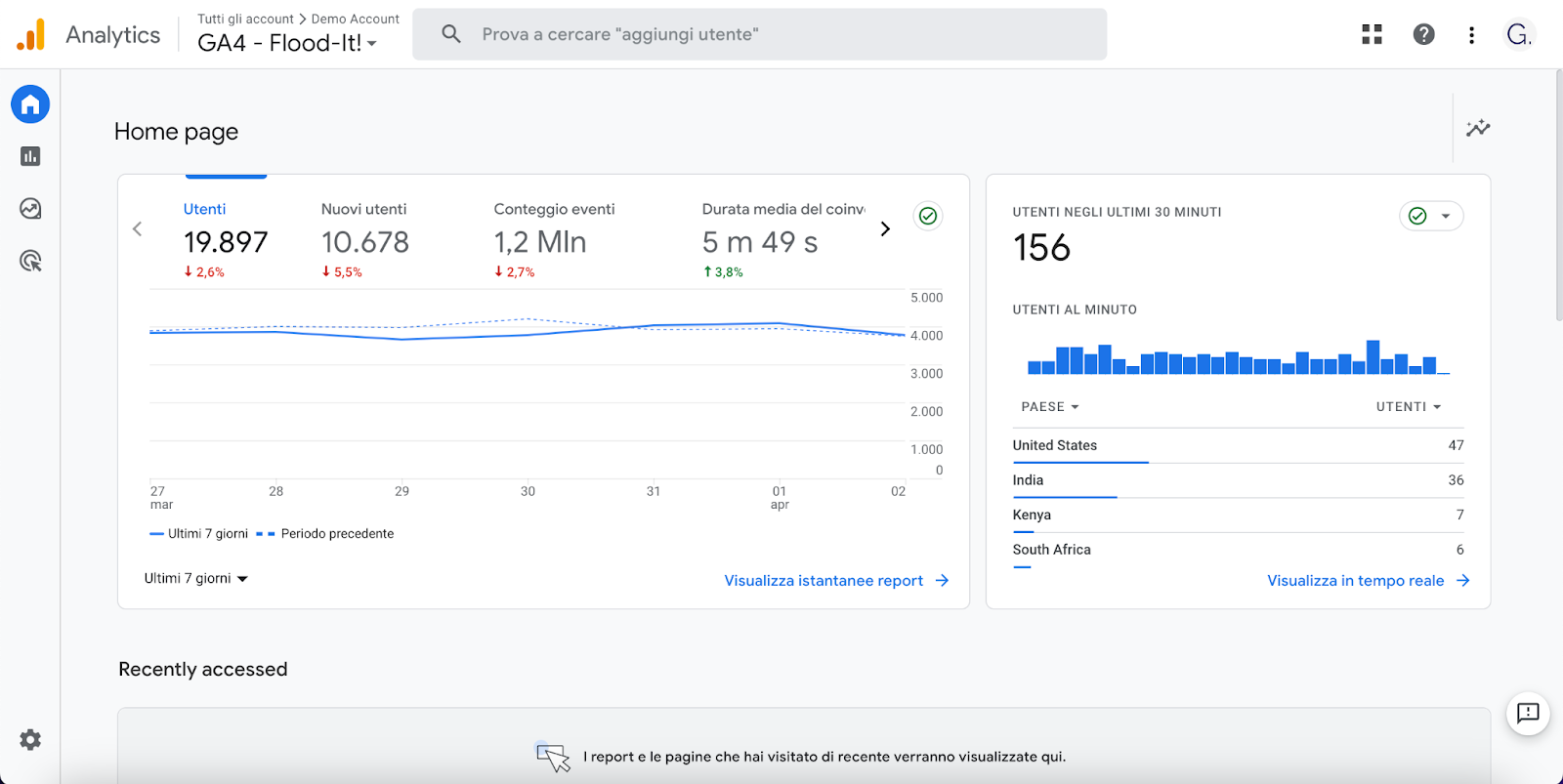Click the 2,6% decrease indicator under Utenti
This screenshot has width=1563, height=784.
point(204,272)
